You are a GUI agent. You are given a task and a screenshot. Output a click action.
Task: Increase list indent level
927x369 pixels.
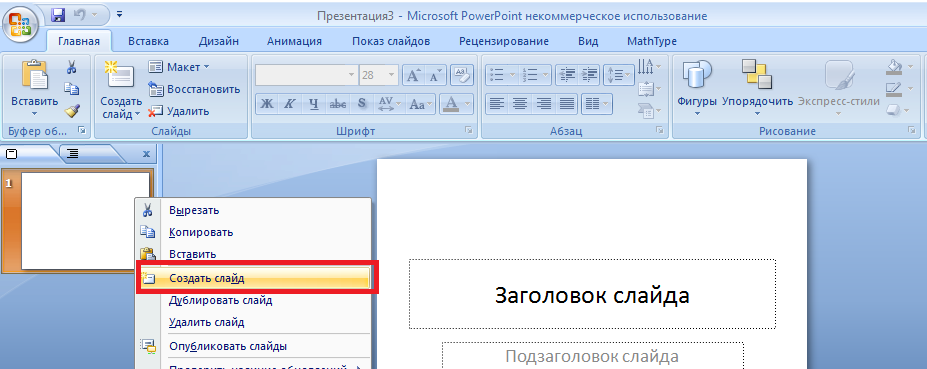pos(589,75)
